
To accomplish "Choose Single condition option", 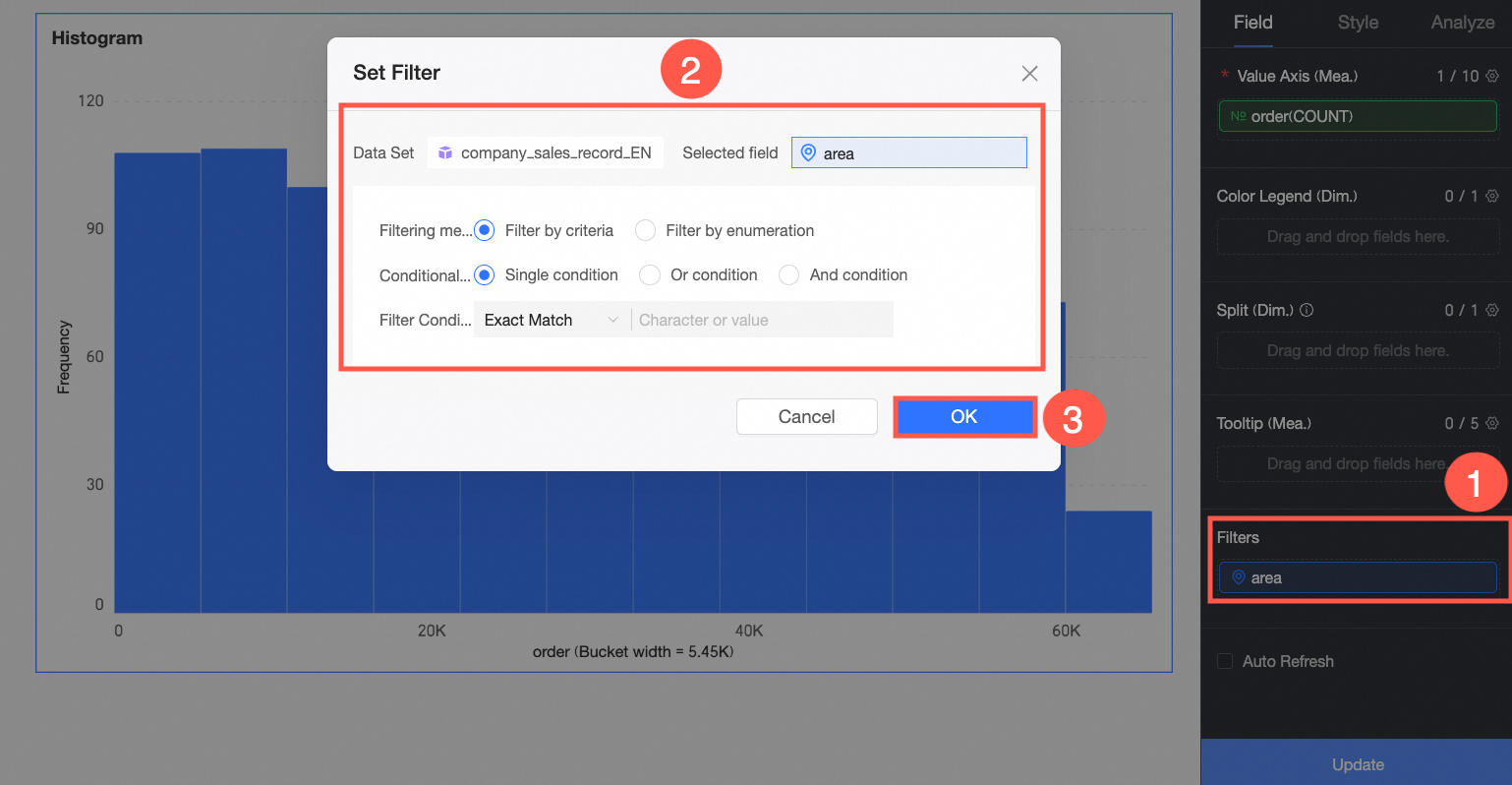I will click(484, 274).
